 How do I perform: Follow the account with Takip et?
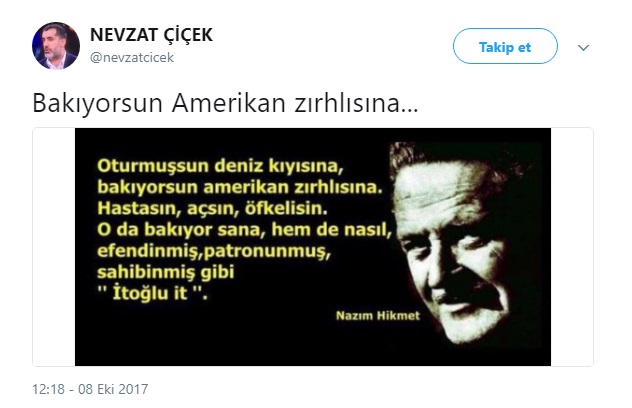[505, 46]
